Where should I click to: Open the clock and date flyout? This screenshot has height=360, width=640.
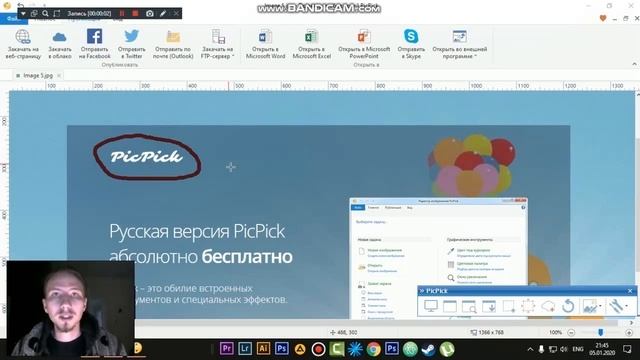pos(602,349)
